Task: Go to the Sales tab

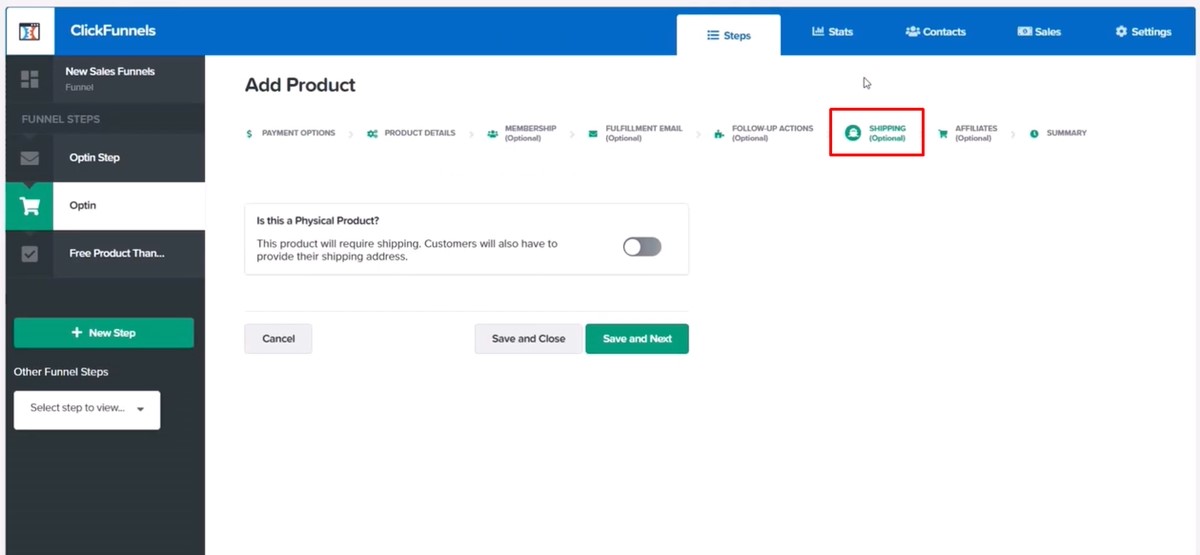Action: [x=1039, y=32]
